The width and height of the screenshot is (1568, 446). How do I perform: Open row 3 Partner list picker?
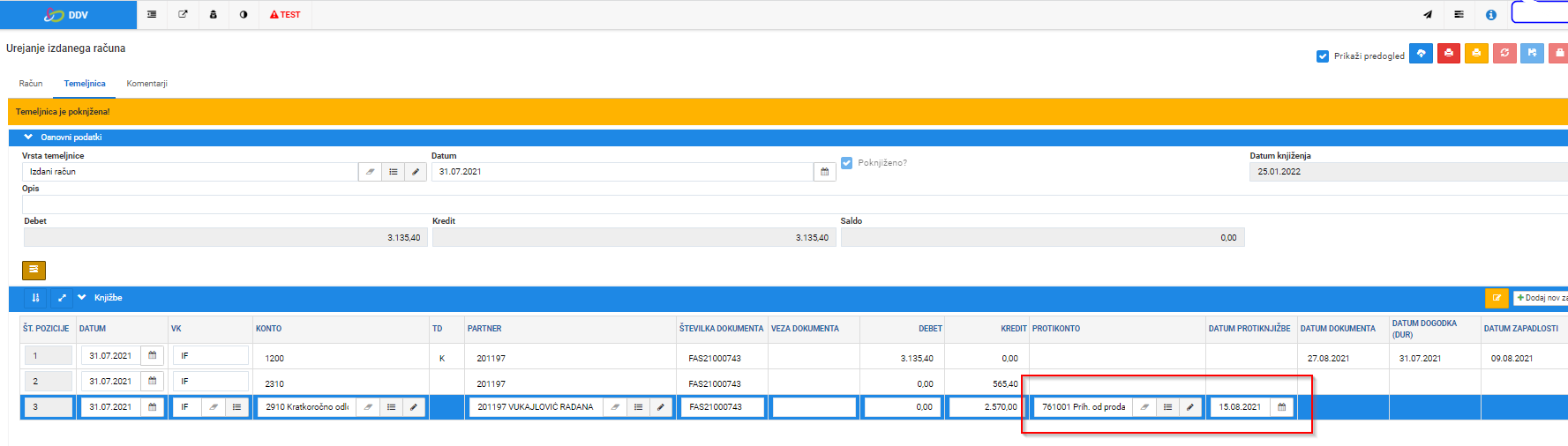click(x=638, y=407)
